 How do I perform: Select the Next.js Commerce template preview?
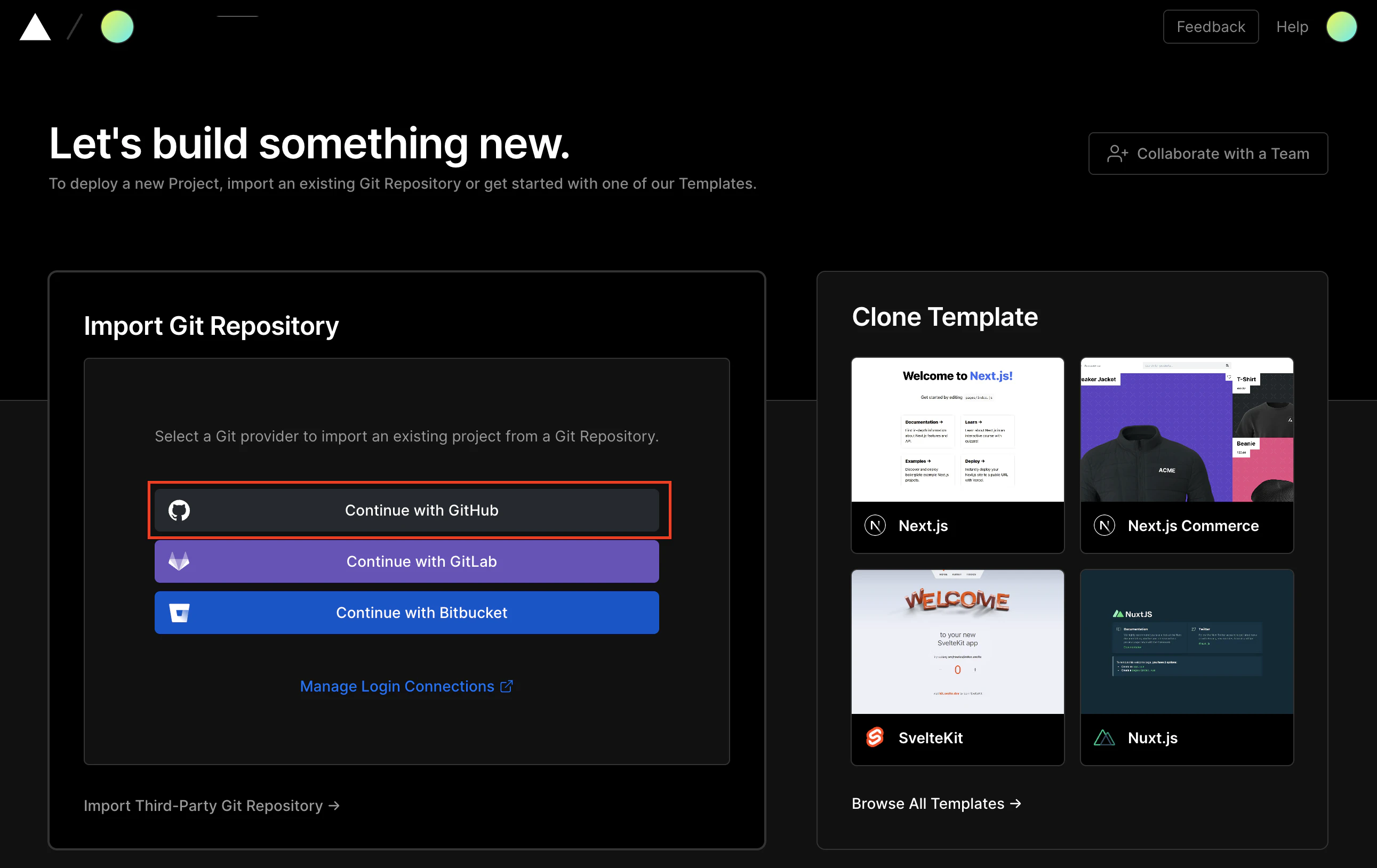click(x=1187, y=430)
